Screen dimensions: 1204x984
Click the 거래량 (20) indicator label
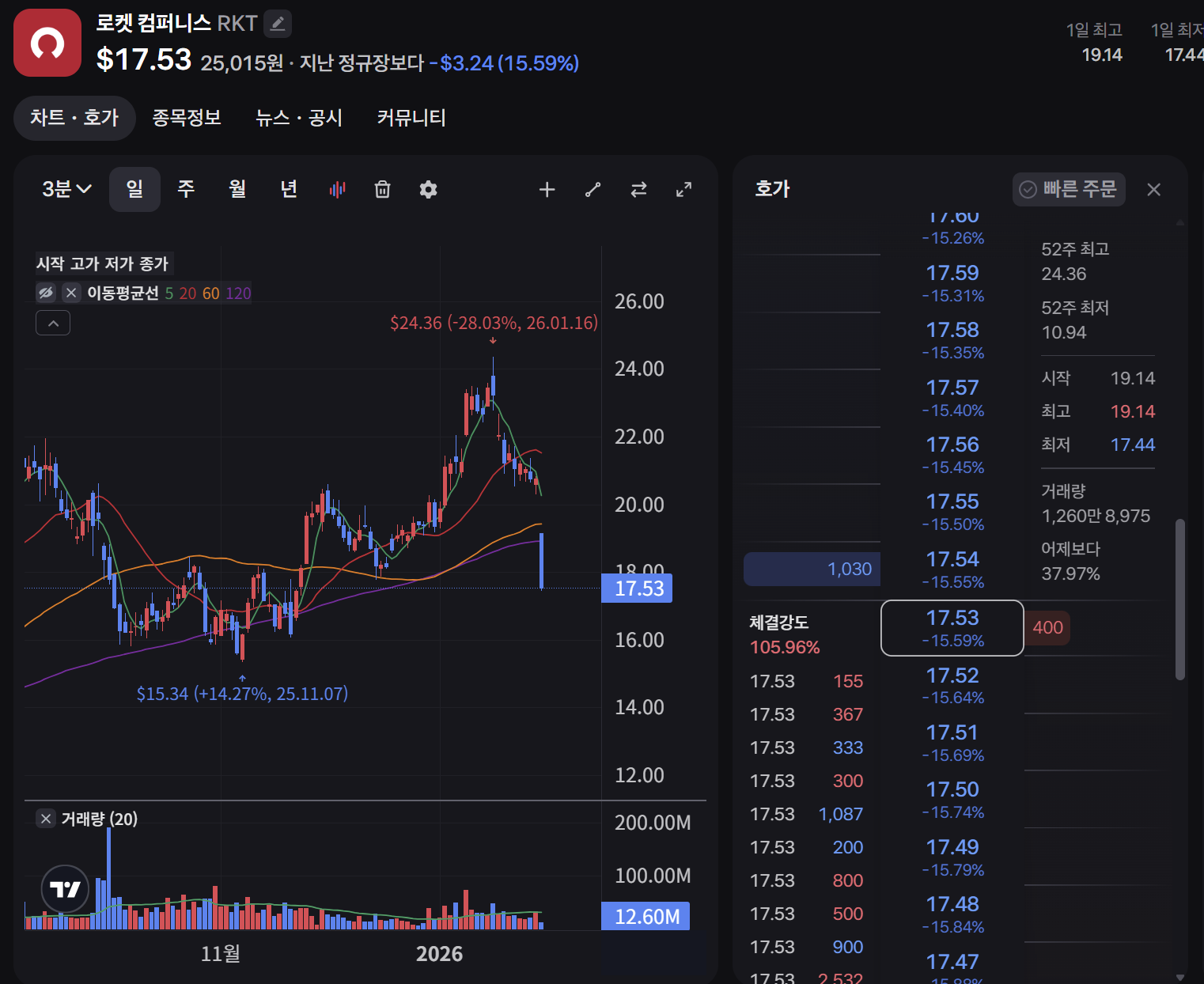(100, 819)
